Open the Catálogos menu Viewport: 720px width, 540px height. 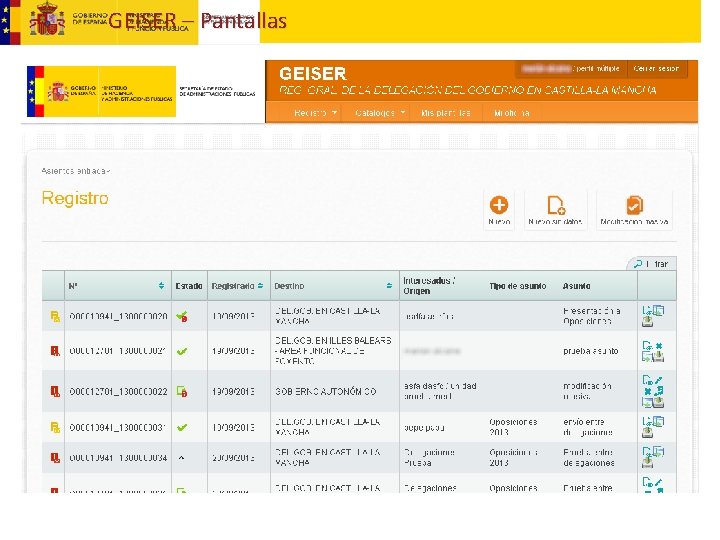tap(375, 113)
